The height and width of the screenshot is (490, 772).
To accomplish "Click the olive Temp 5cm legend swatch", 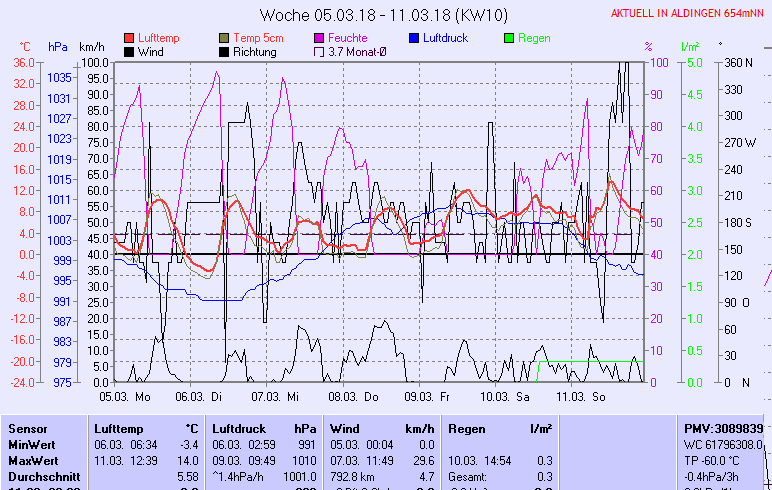I will point(224,38).
